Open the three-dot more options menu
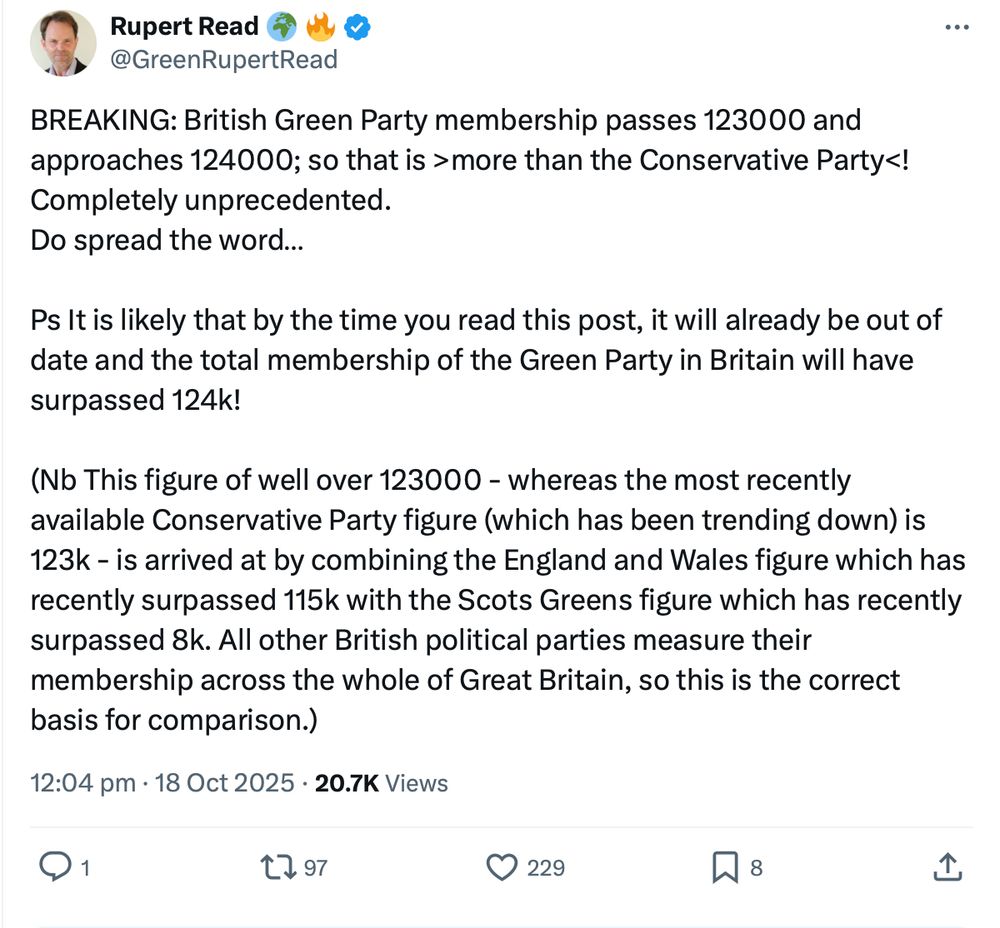 coord(957,27)
